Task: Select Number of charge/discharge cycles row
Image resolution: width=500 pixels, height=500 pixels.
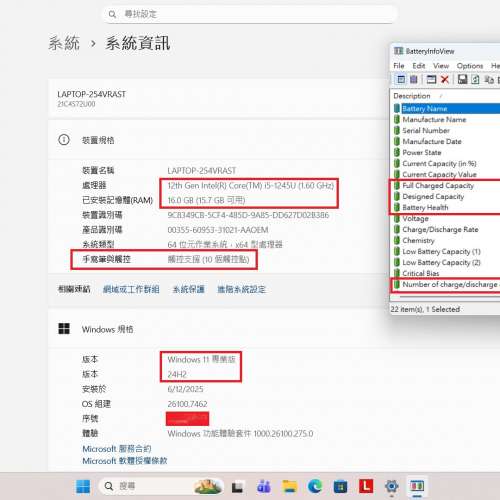Action: [446, 285]
